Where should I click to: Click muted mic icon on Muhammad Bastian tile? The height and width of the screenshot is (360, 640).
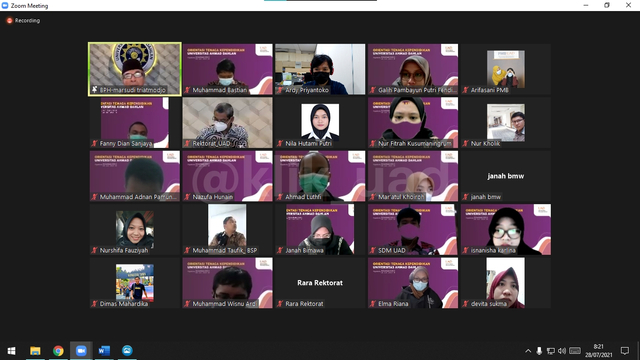tap(187, 90)
